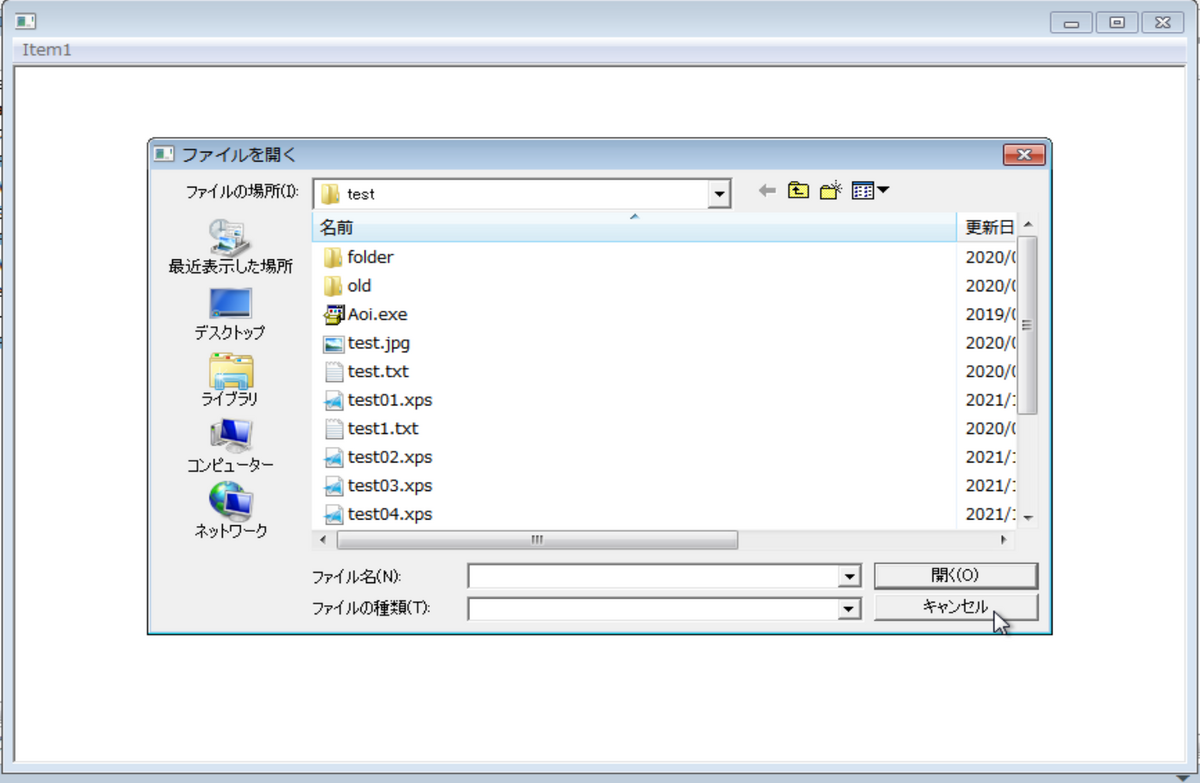The width and height of the screenshot is (1200, 783).
Task: Click the main window system icon
Action: [x=26, y=21]
